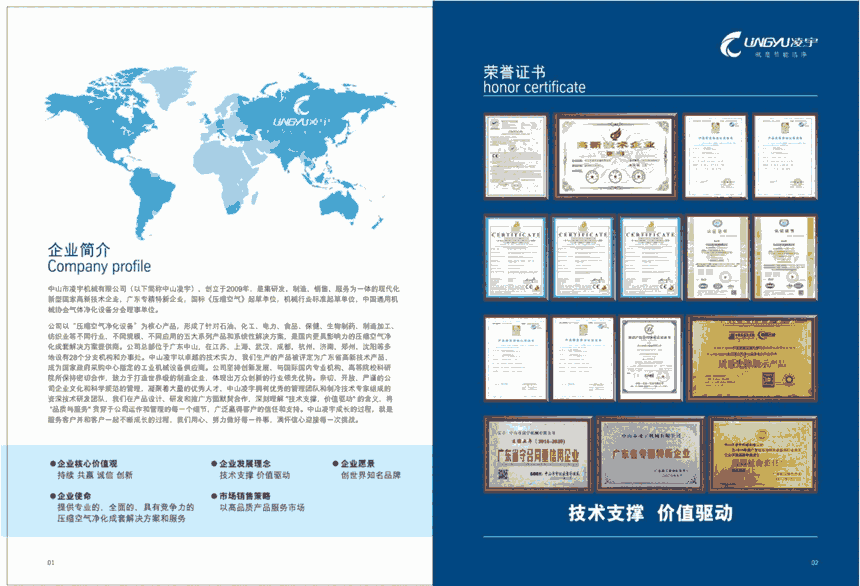The height and width of the screenshot is (586, 860).
Task: Open the first certificate in the top row
Action: point(516,156)
